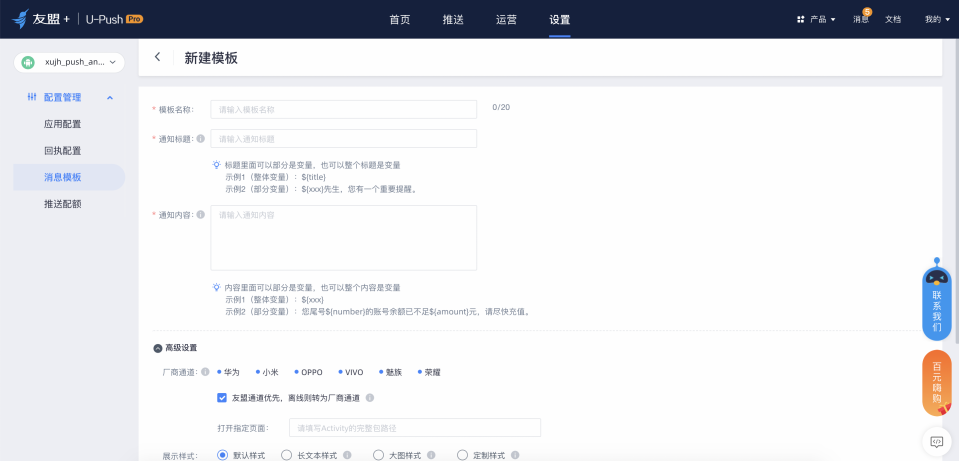The width and height of the screenshot is (959, 461).
Task: Click the 友盟+ logo icon
Action: [x=21, y=19]
